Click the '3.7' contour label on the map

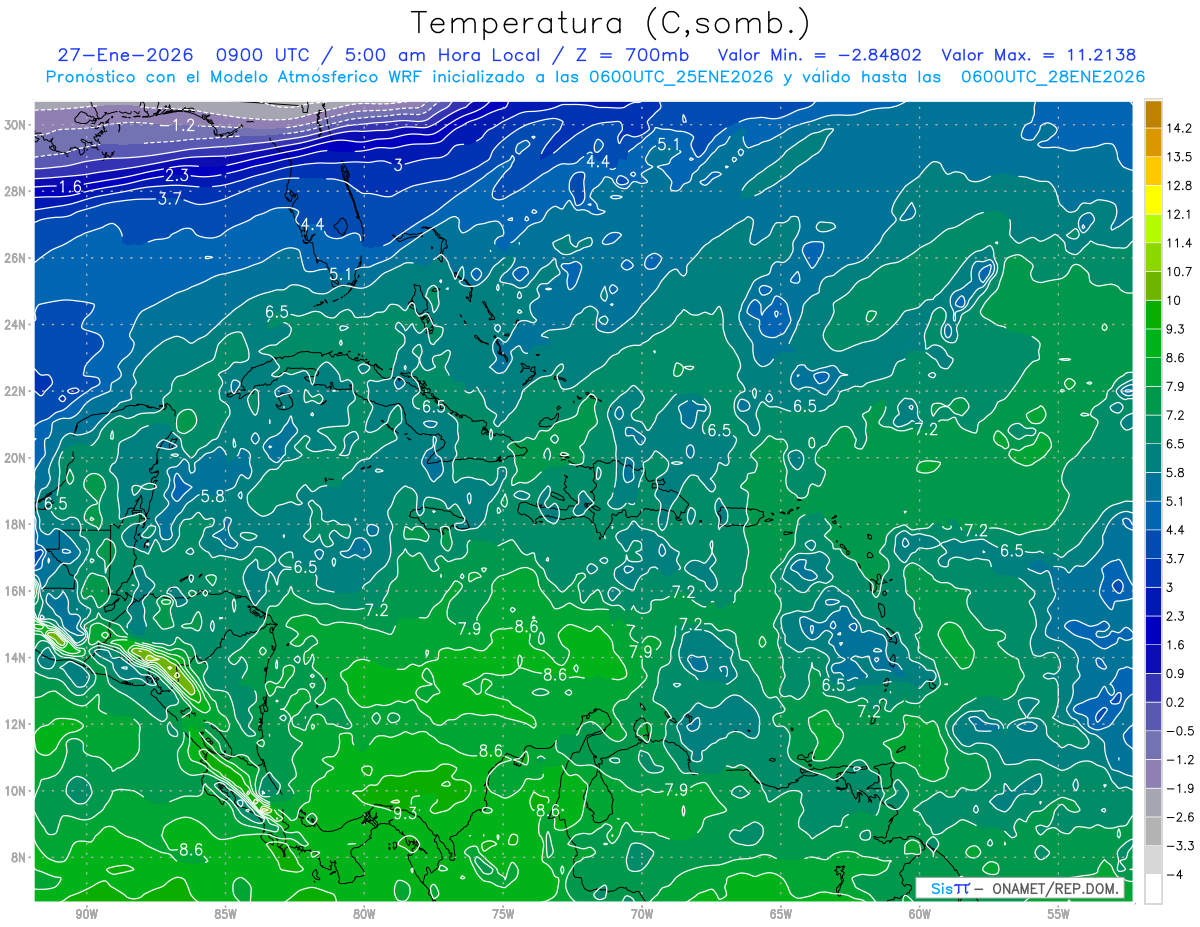click(170, 198)
